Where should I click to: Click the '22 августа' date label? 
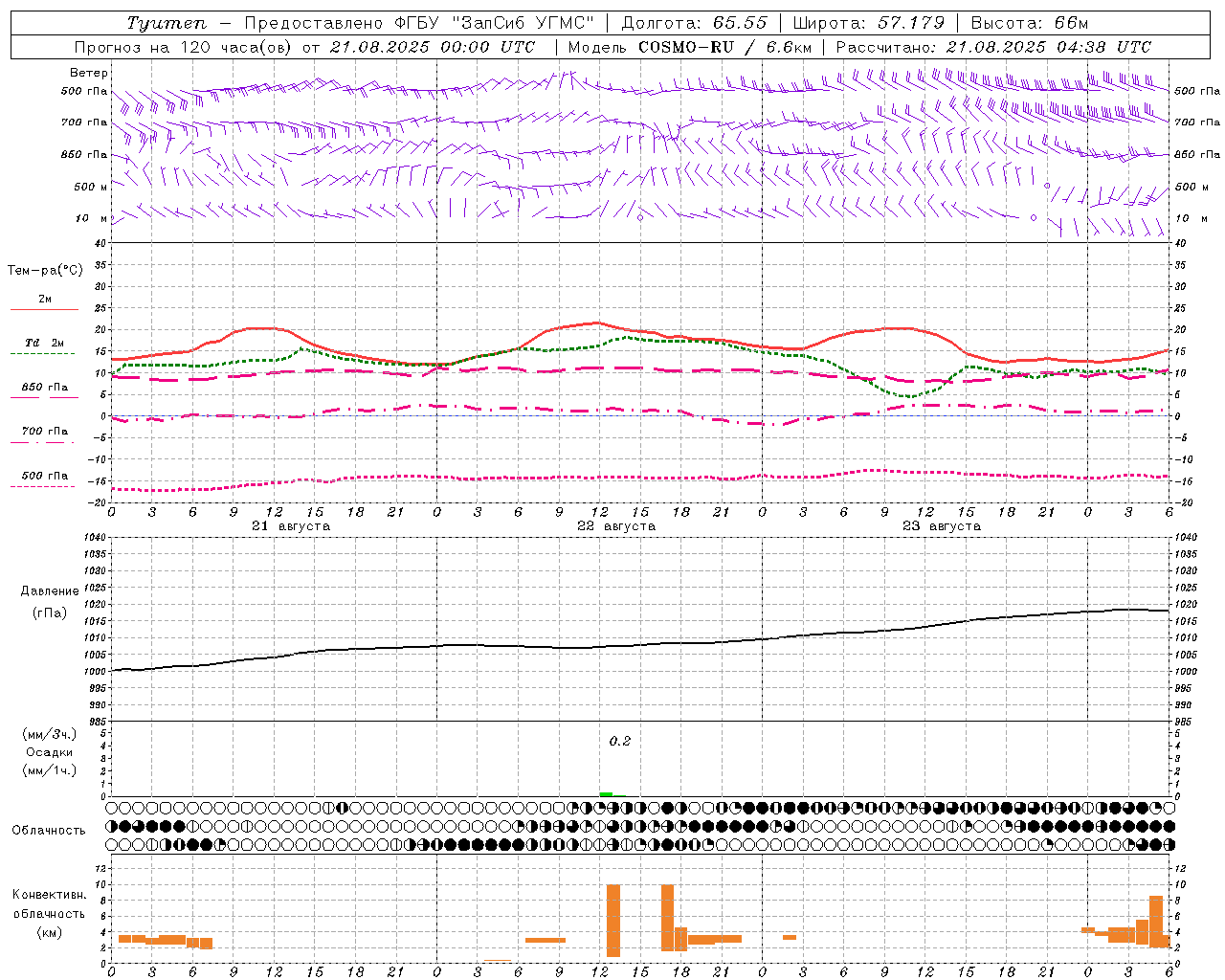click(x=616, y=526)
